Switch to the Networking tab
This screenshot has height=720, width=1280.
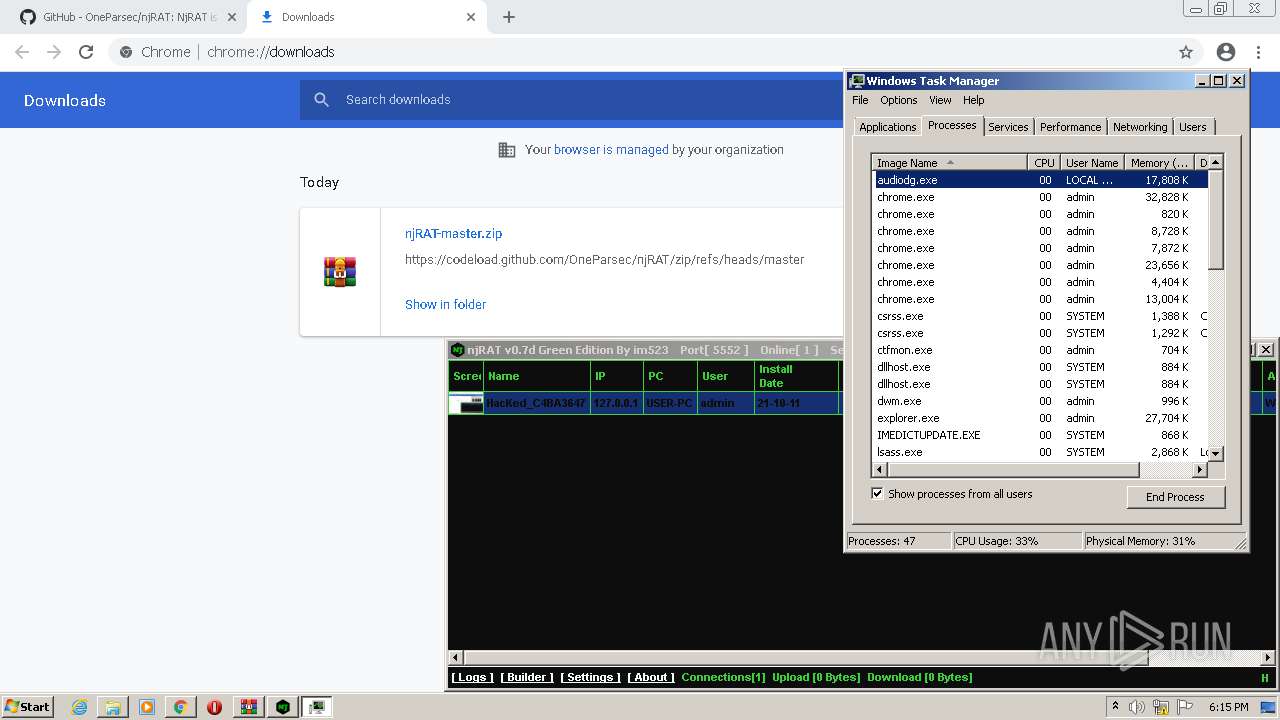pyautogui.click(x=1139, y=127)
